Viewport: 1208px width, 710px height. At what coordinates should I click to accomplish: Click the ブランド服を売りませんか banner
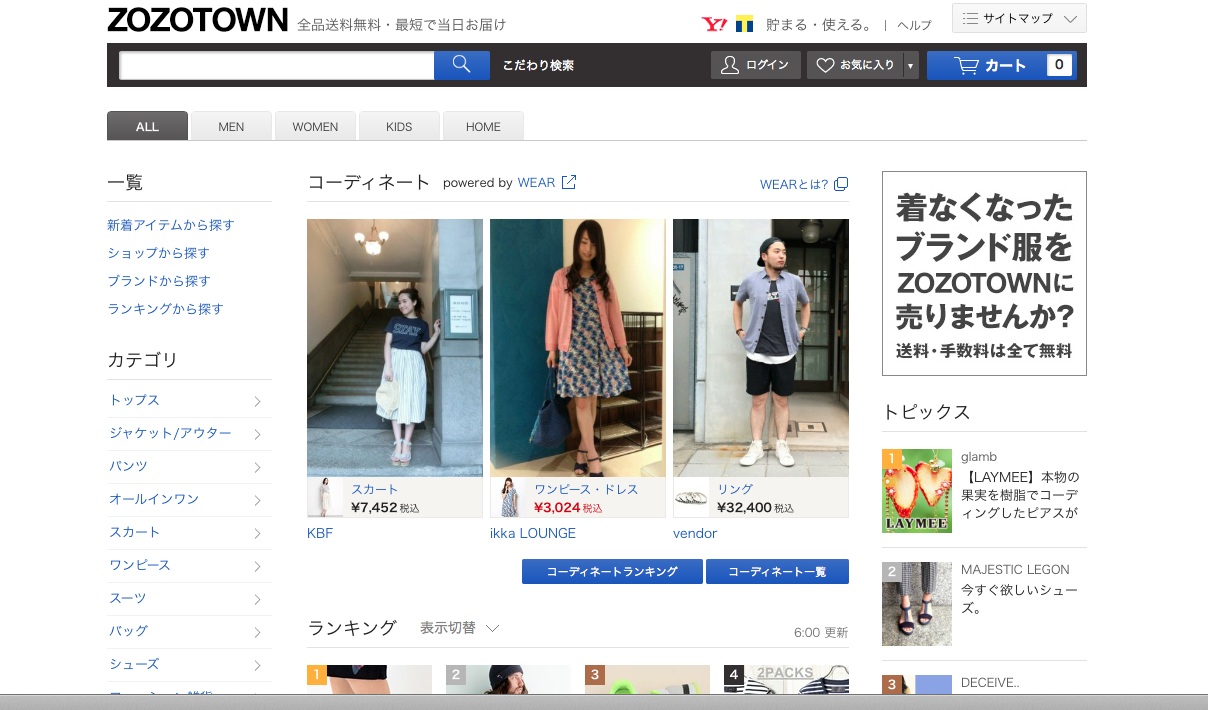tap(984, 273)
